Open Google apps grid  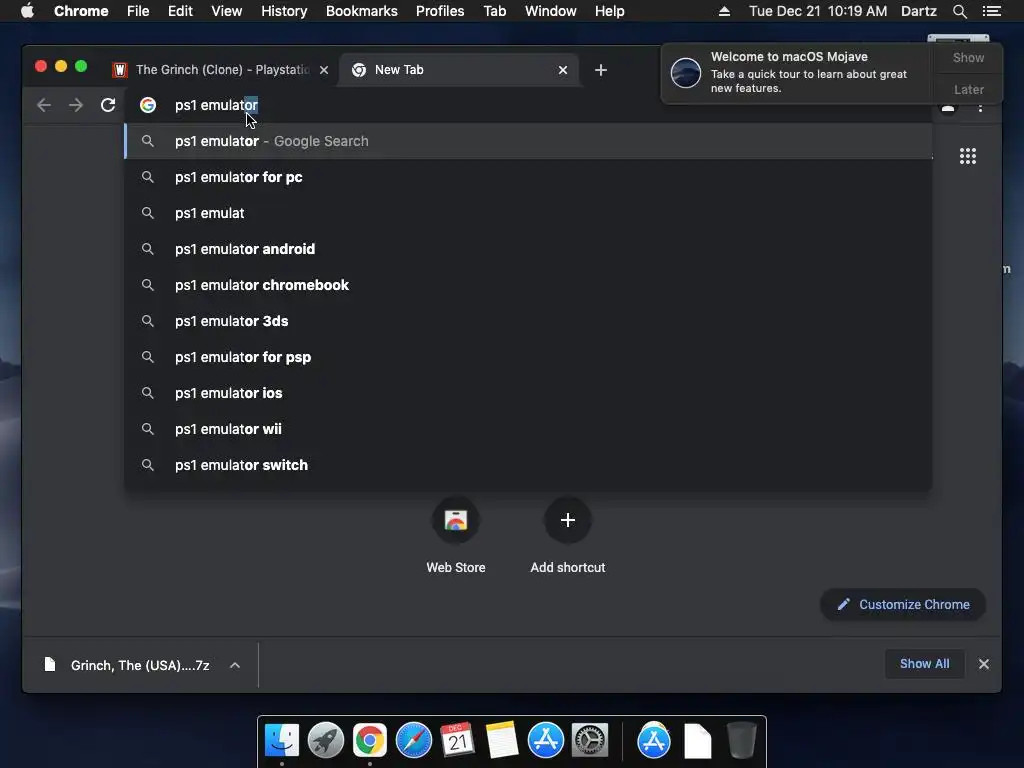[968, 156]
